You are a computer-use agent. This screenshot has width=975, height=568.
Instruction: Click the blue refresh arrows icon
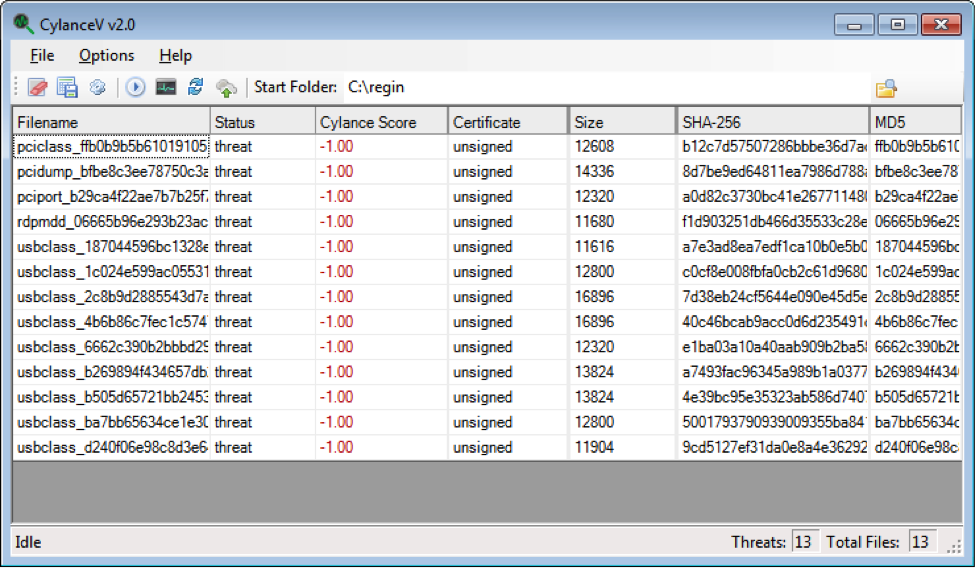pyautogui.click(x=196, y=87)
